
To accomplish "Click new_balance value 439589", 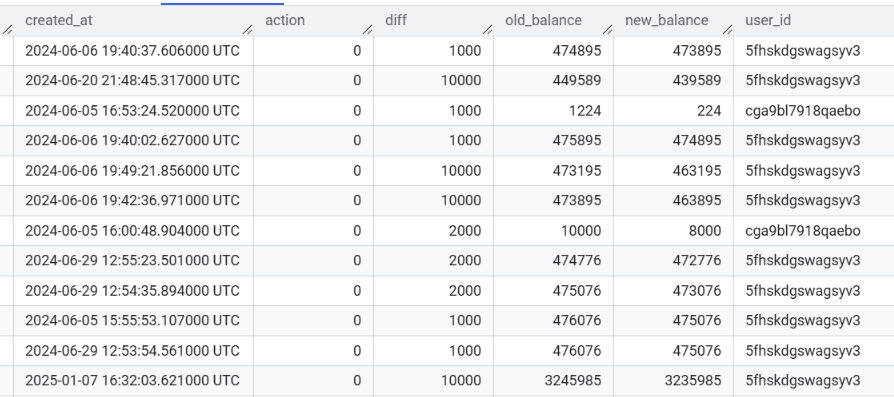I will point(697,80).
